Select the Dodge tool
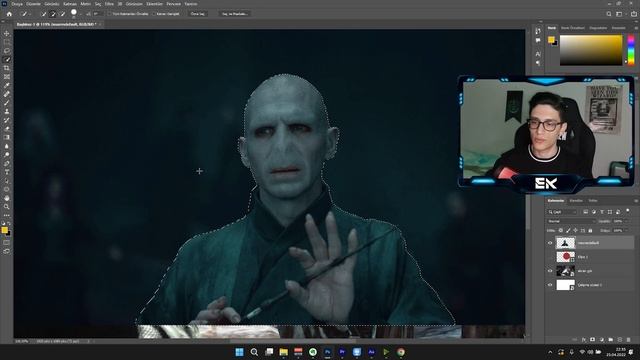 (7, 155)
